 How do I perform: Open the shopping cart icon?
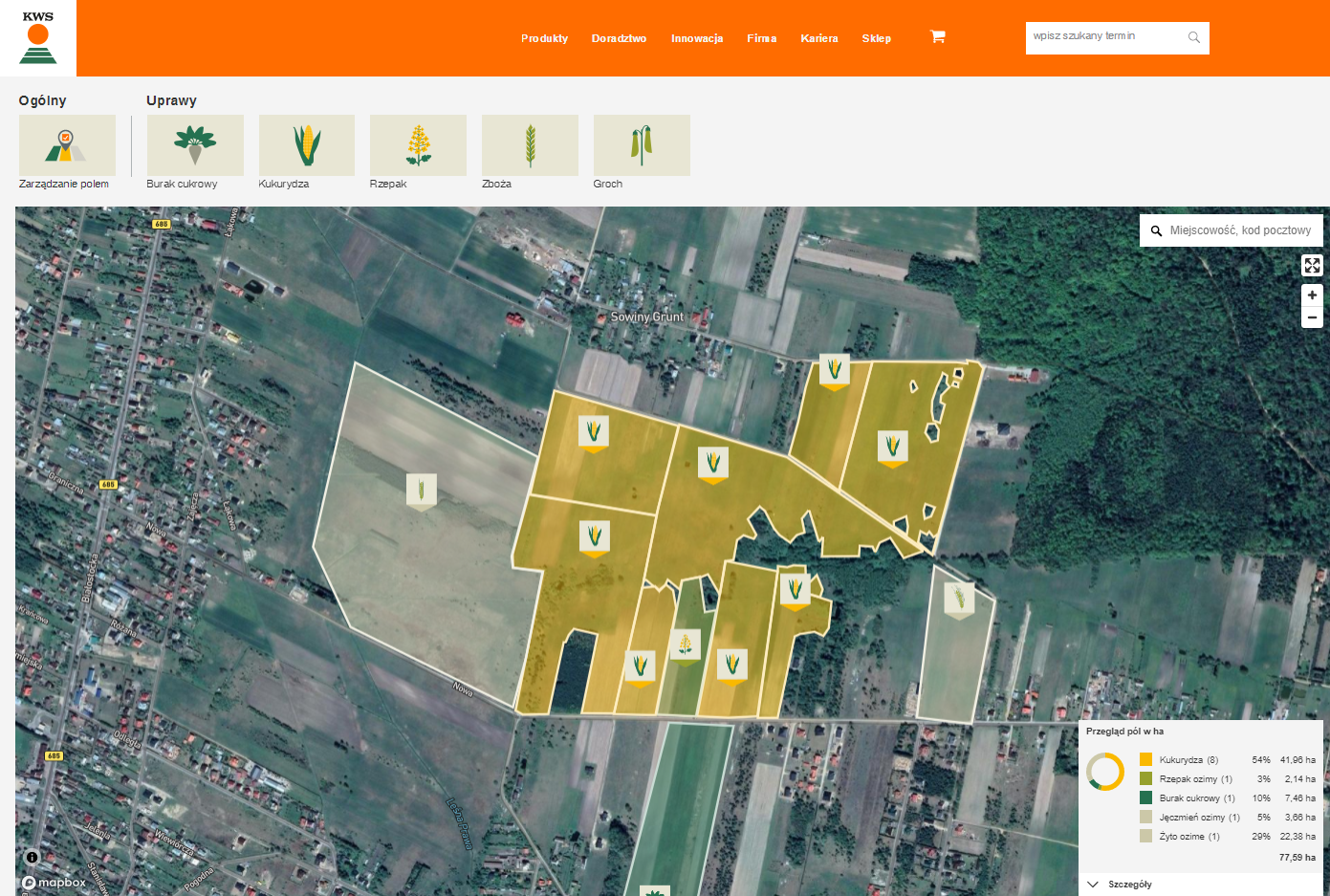point(937,36)
